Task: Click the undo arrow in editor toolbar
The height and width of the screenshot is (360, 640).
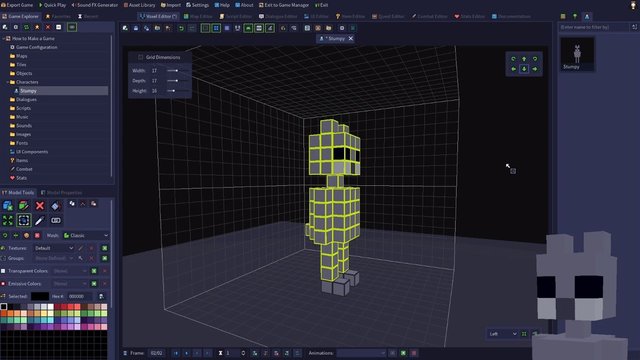Action: click(181, 28)
